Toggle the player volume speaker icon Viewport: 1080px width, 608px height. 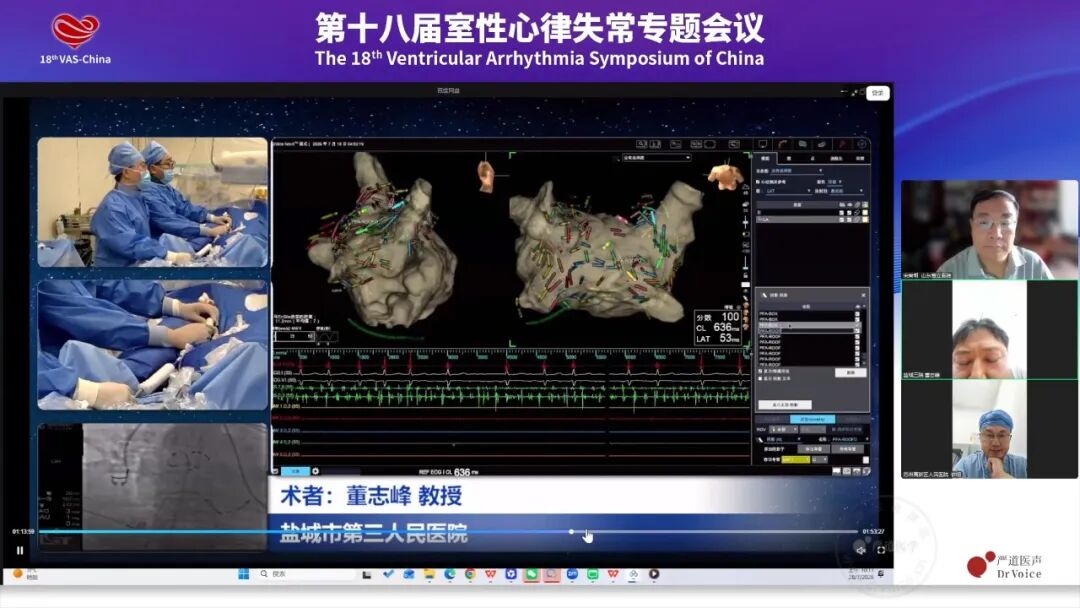coord(860,549)
